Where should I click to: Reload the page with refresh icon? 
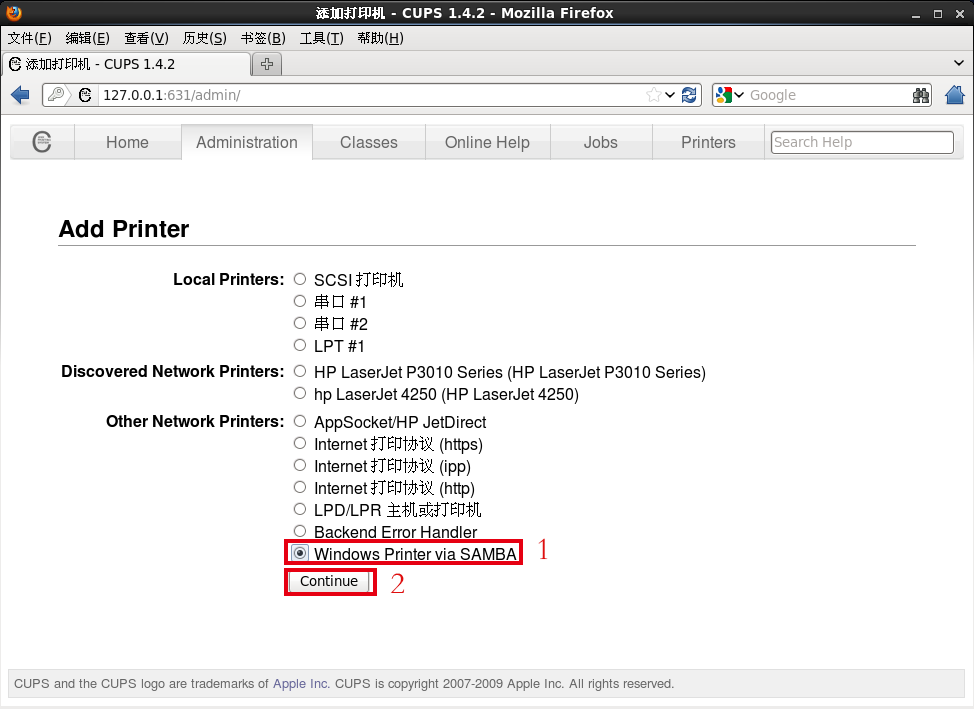click(x=689, y=95)
